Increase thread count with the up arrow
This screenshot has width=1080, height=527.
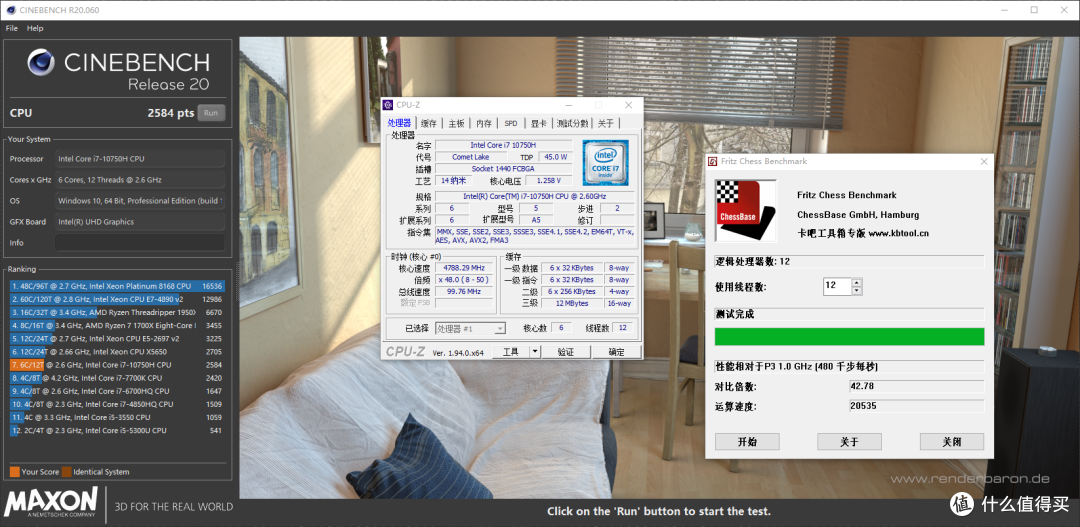point(856,282)
